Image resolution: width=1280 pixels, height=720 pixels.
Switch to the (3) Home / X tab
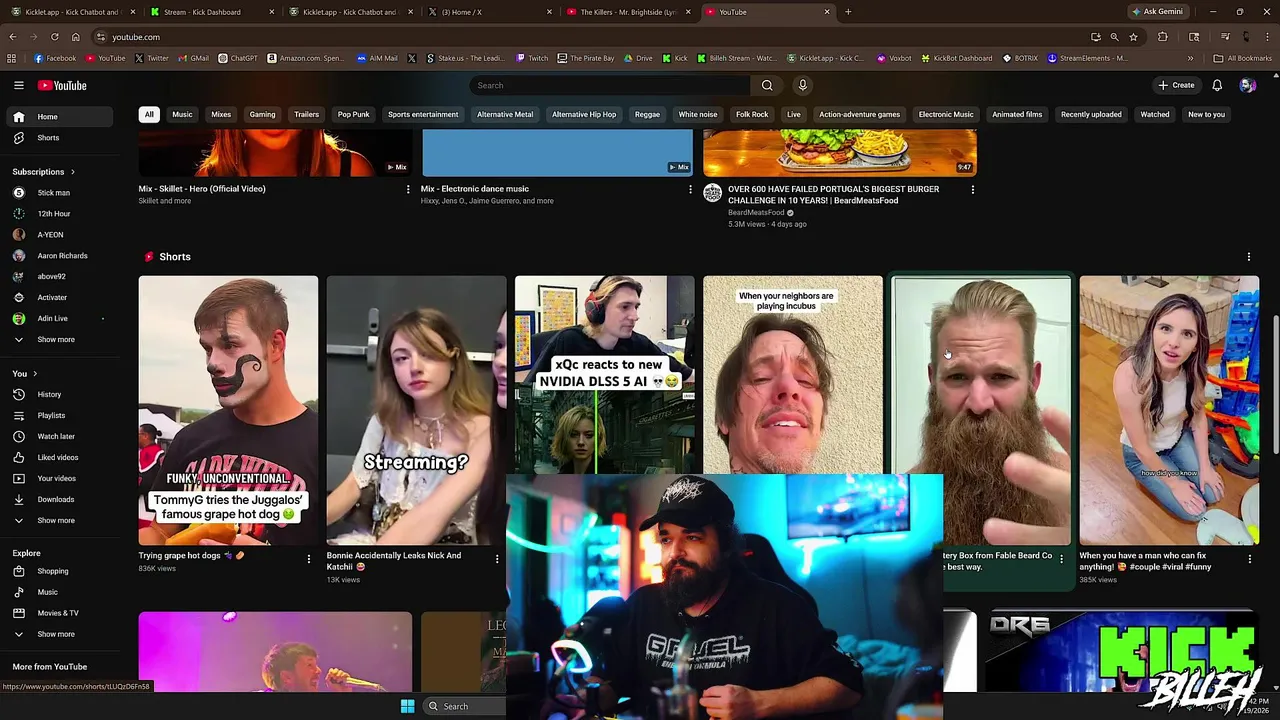click(x=488, y=12)
